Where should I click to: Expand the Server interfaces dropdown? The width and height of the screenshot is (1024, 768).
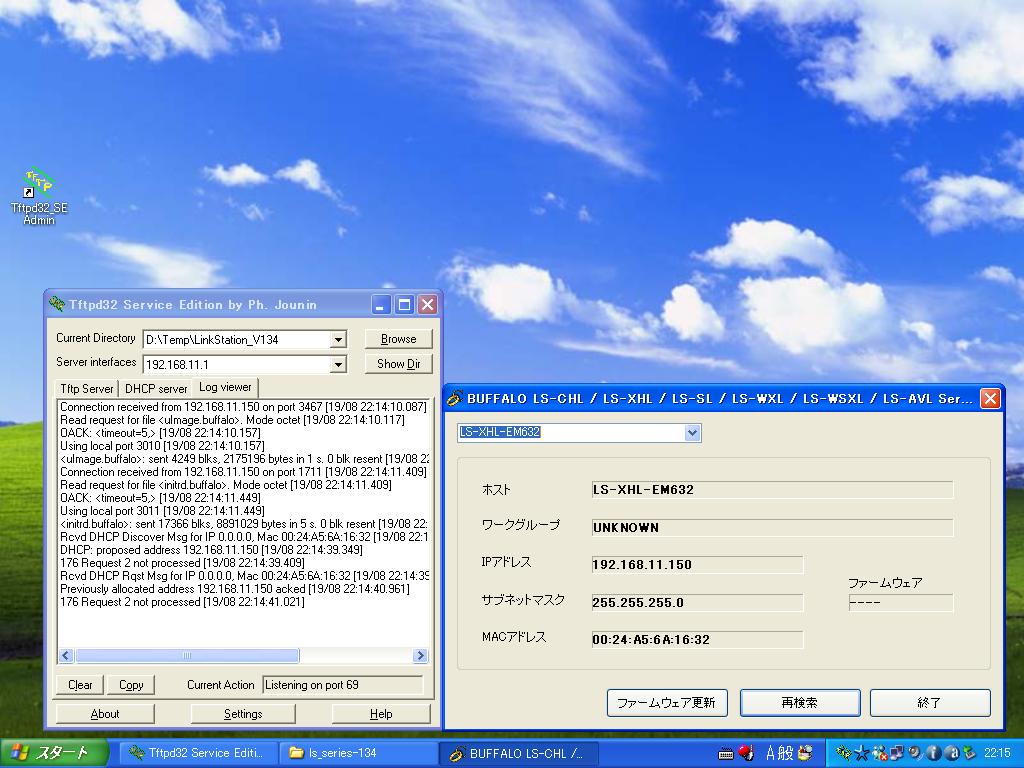pyautogui.click(x=338, y=364)
